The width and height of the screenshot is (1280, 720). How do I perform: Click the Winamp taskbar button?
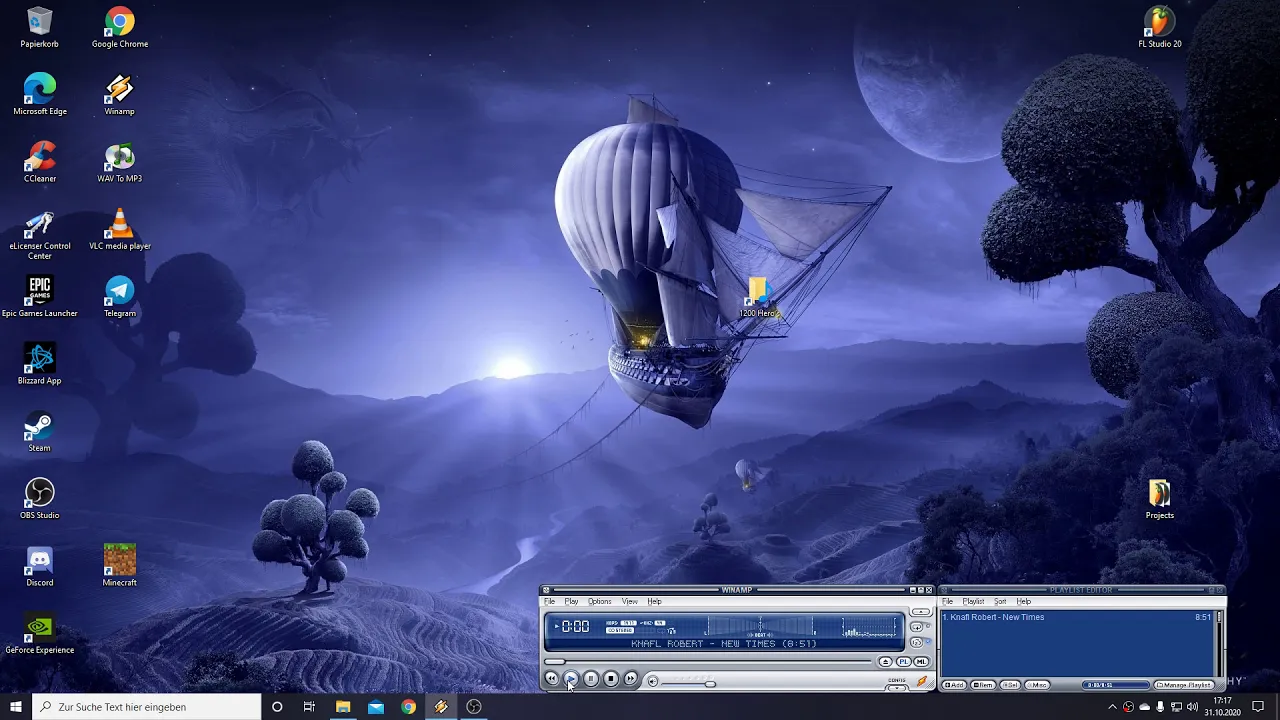pos(441,707)
